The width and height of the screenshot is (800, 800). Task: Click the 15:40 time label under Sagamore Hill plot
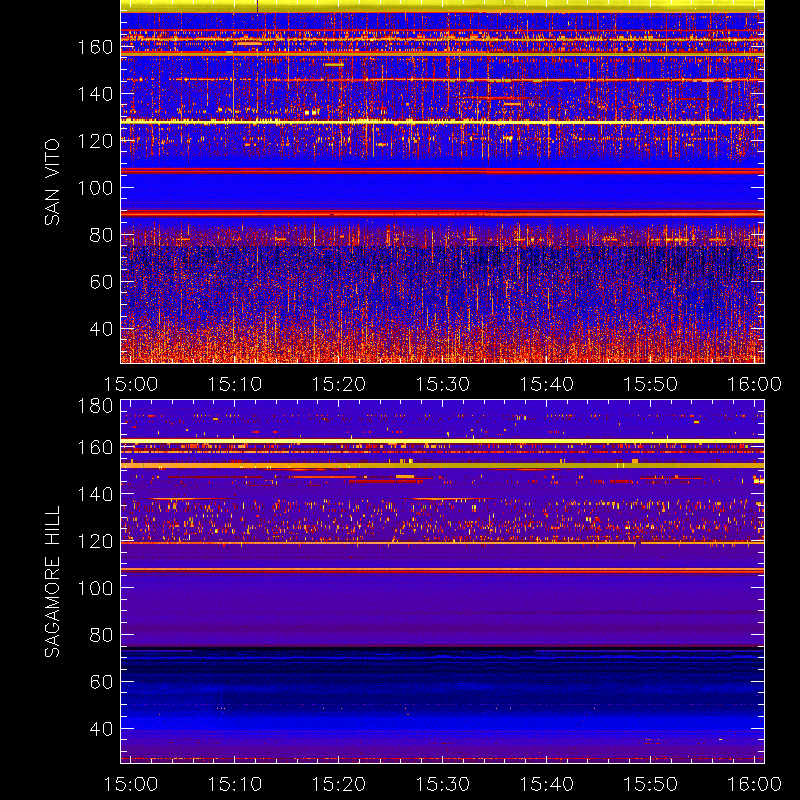coord(546,784)
